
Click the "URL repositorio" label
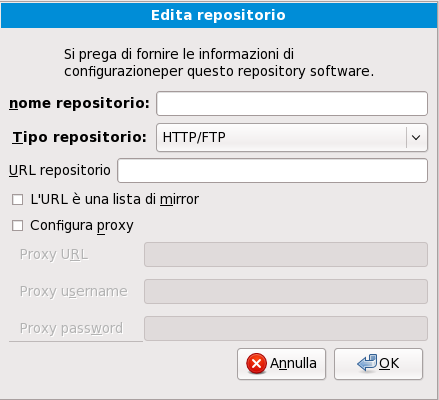(60, 170)
